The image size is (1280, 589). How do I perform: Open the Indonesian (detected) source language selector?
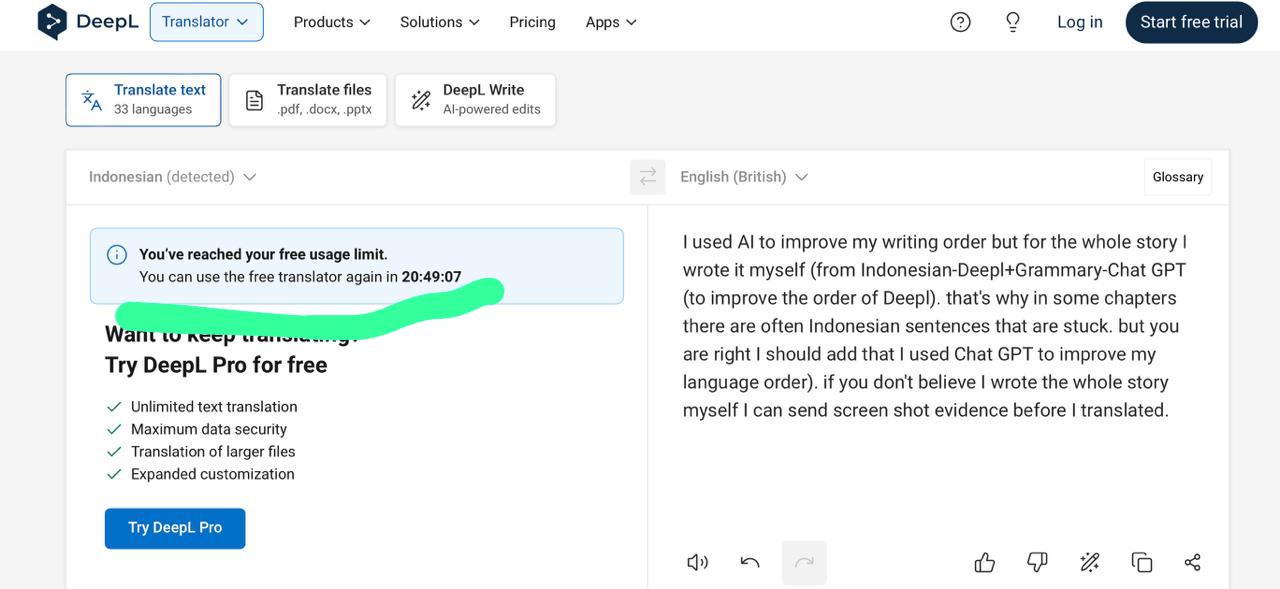pos(172,177)
